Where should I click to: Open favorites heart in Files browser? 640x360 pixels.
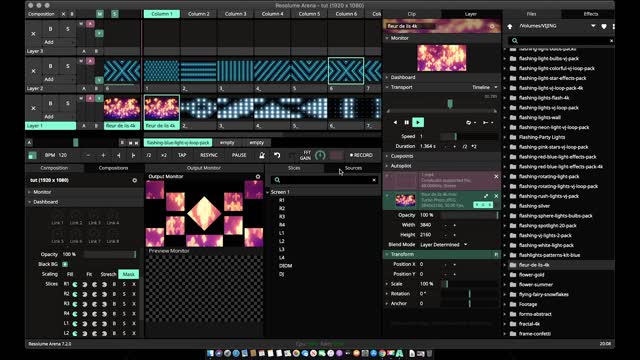(604, 26)
